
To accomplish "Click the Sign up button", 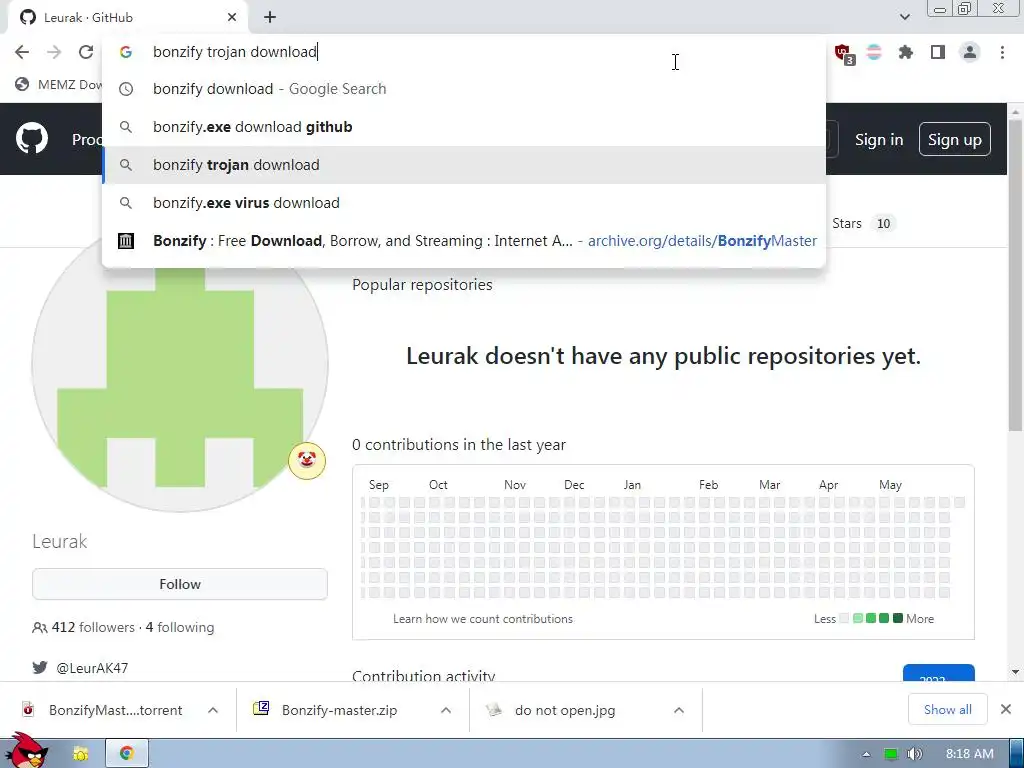I will 954,139.
